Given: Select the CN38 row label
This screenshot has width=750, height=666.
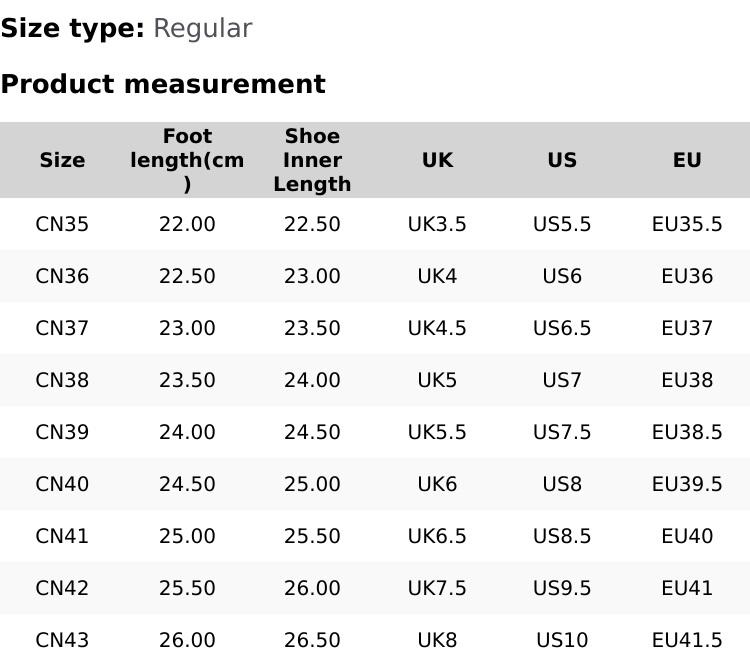Looking at the screenshot, I should (62, 380).
